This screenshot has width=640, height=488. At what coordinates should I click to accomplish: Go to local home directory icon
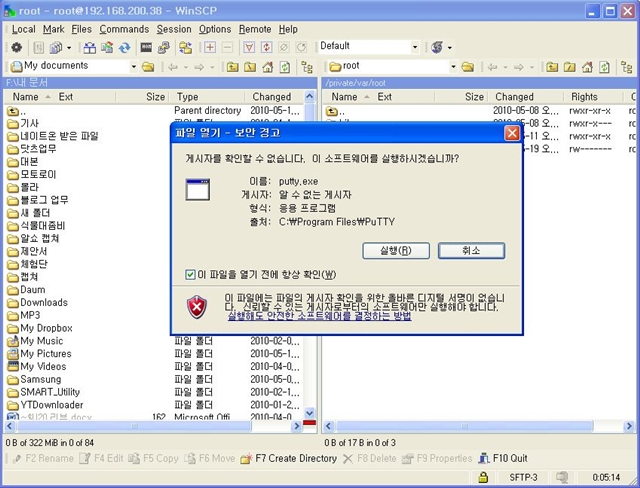point(267,67)
